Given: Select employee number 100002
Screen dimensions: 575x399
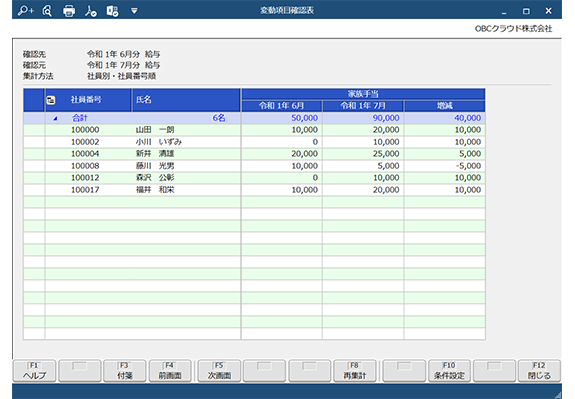Looking at the screenshot, I should (85, 142).
